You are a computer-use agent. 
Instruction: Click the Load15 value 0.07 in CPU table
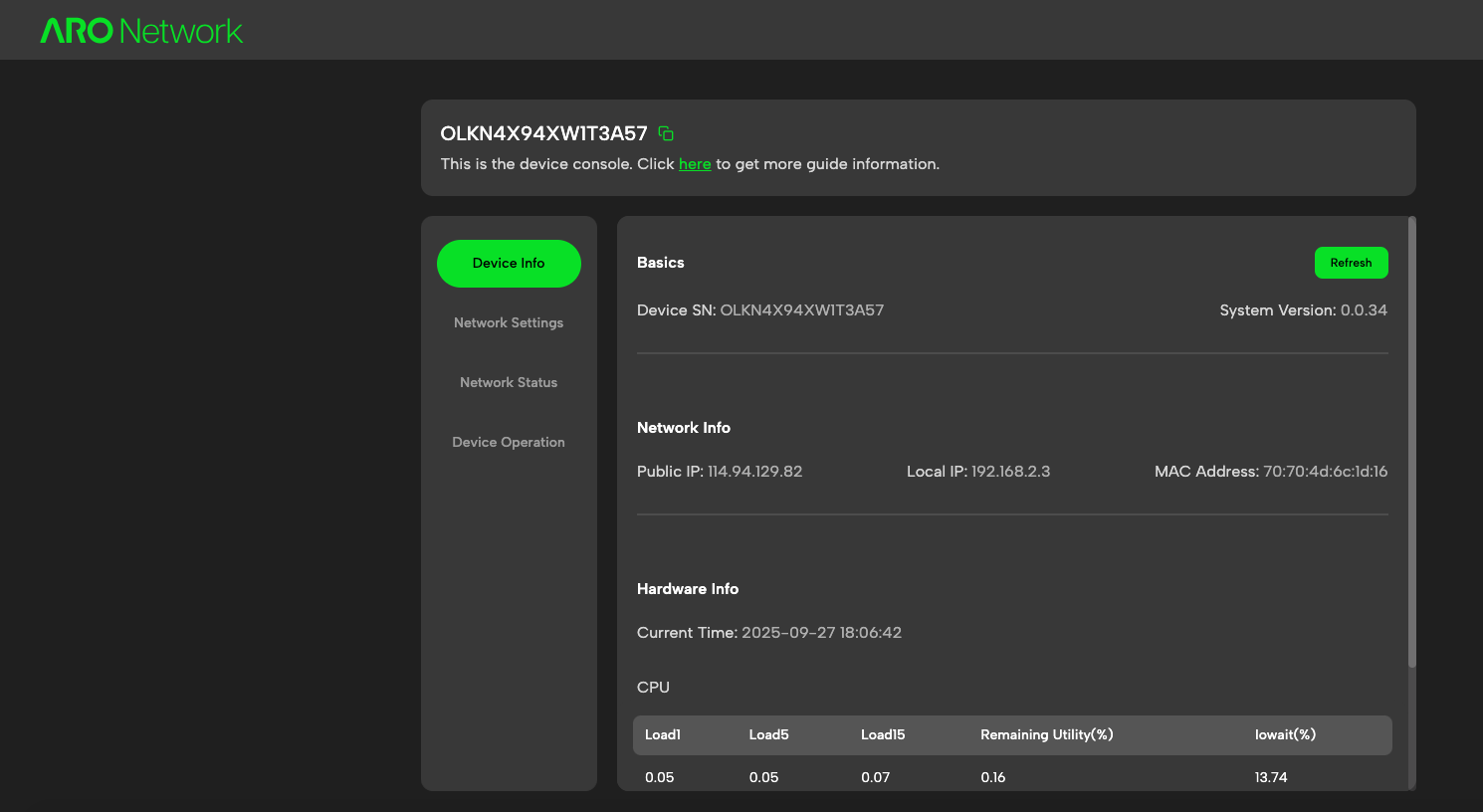tap(876, 777)
